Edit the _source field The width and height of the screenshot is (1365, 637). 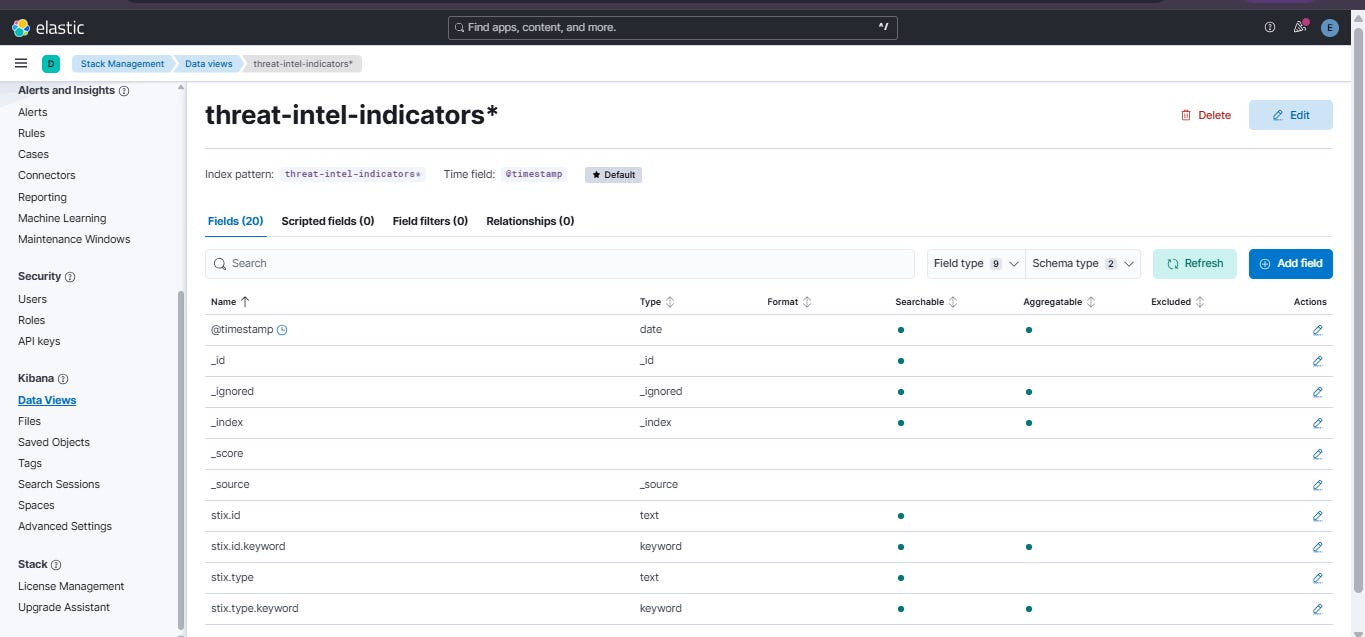click(1317, 485)
